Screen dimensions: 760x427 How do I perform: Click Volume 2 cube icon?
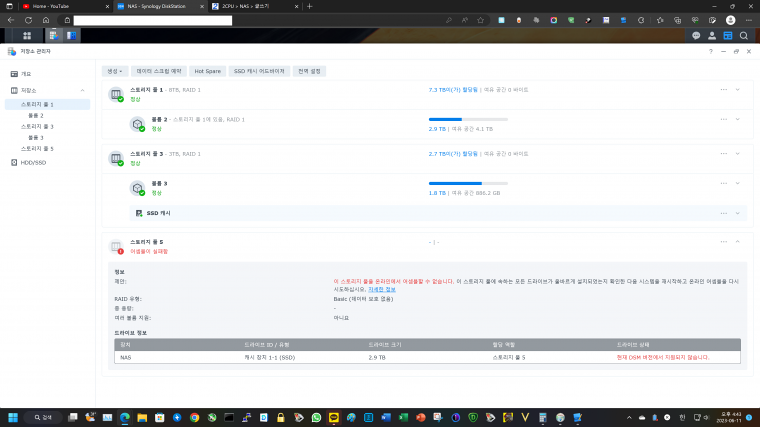[x=138, y=124]
